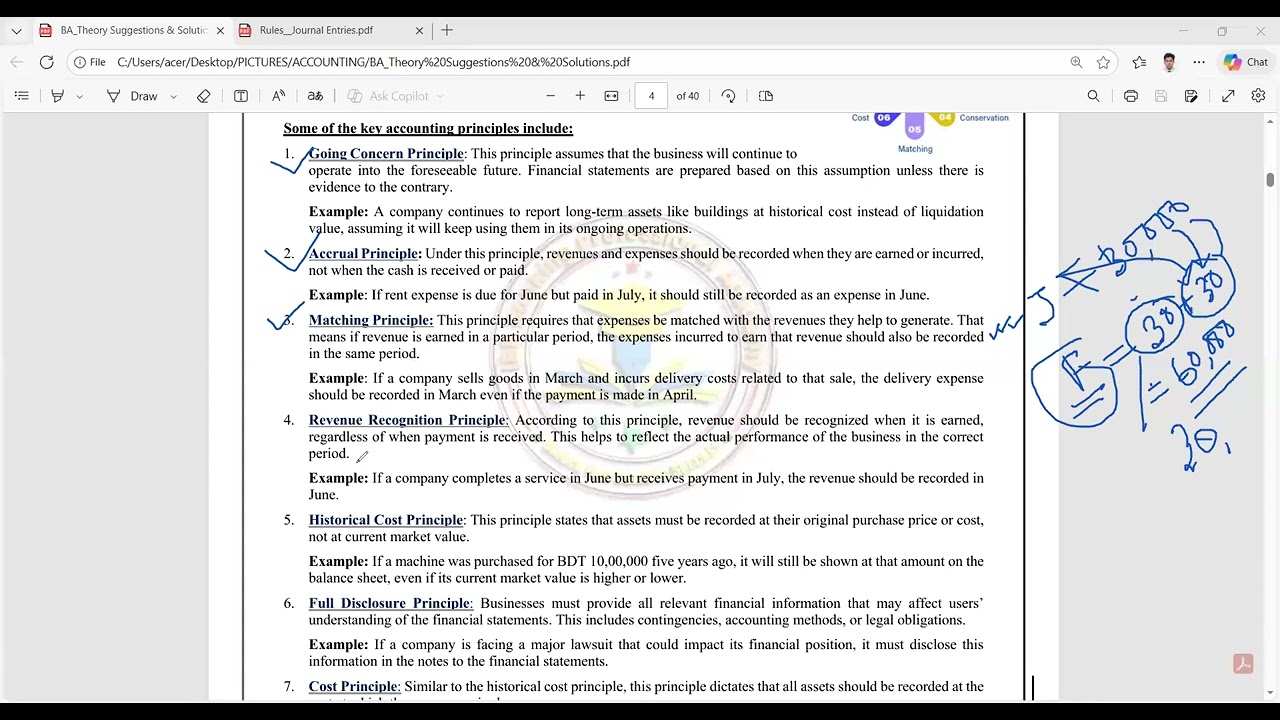Click the 'Matching Principle:' heading
The image size is (1280, 720).
pos(371,321)
